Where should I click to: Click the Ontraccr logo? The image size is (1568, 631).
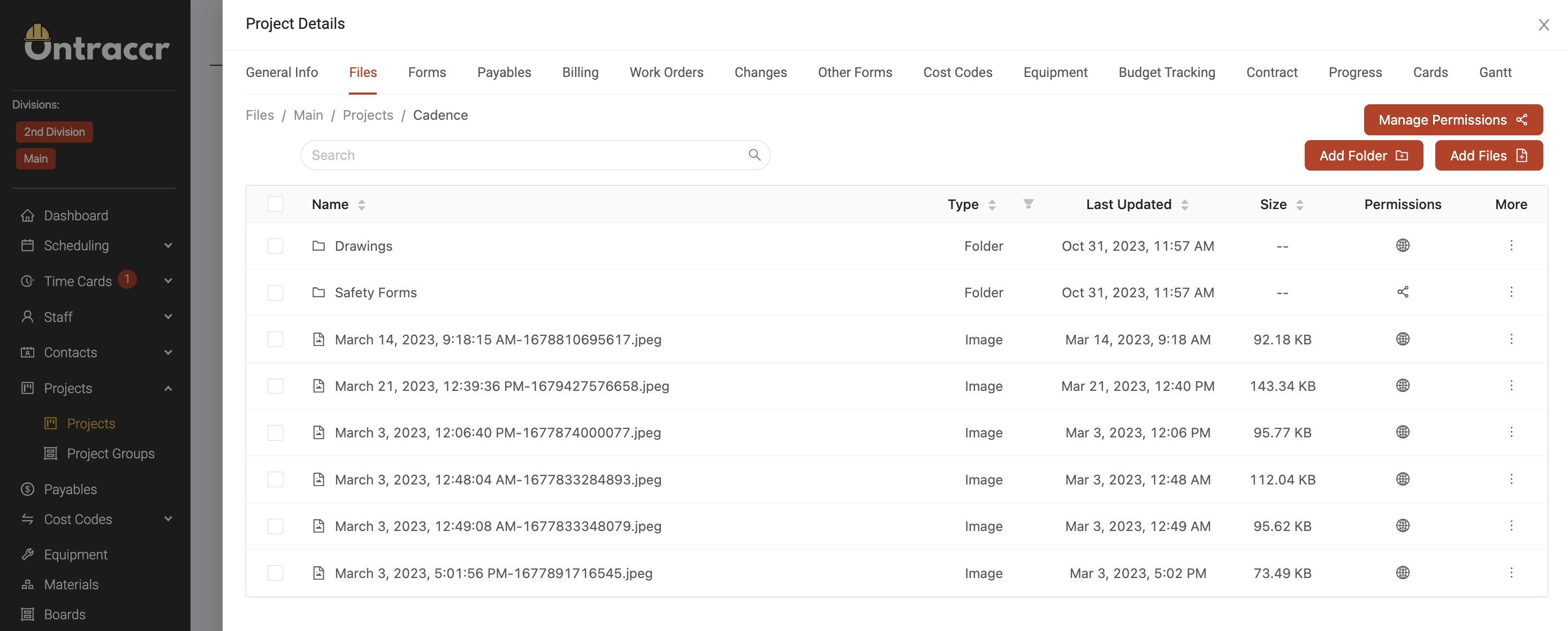point(96,43)
